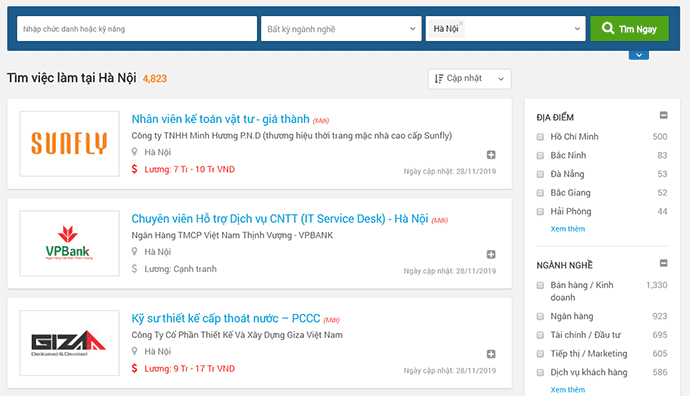This screenshot has height=396, width=690.
Task: Open job Chuyên viên Hỗ trợ Dịch vụ CNTT
Action: tap(280, 219)
